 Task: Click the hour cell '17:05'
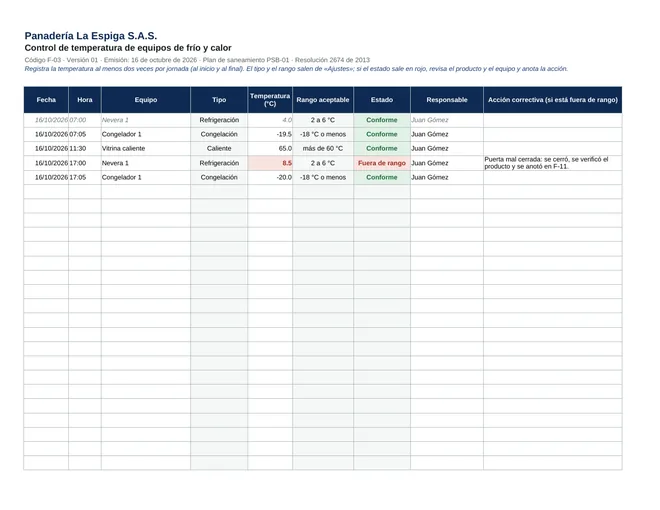click(85, 177)
